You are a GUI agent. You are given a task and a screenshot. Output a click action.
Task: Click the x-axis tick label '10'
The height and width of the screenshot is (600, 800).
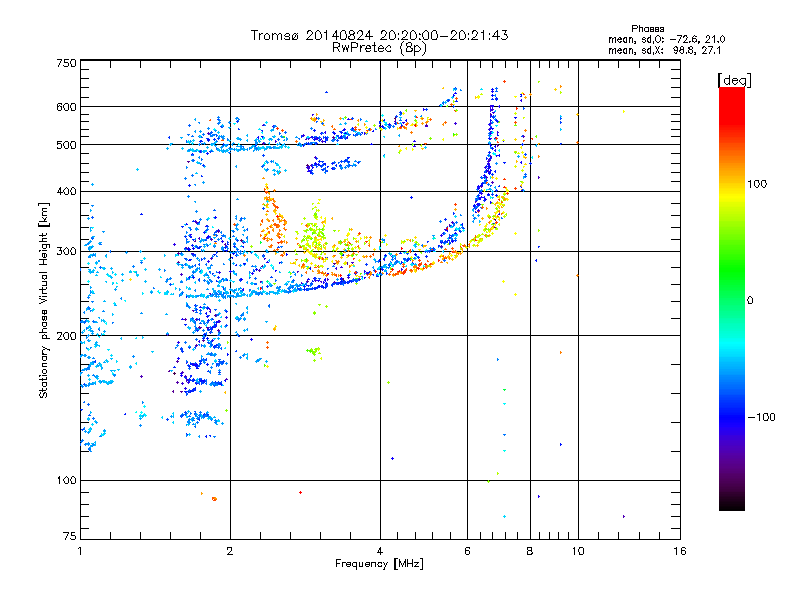click(x=578, y=551)
